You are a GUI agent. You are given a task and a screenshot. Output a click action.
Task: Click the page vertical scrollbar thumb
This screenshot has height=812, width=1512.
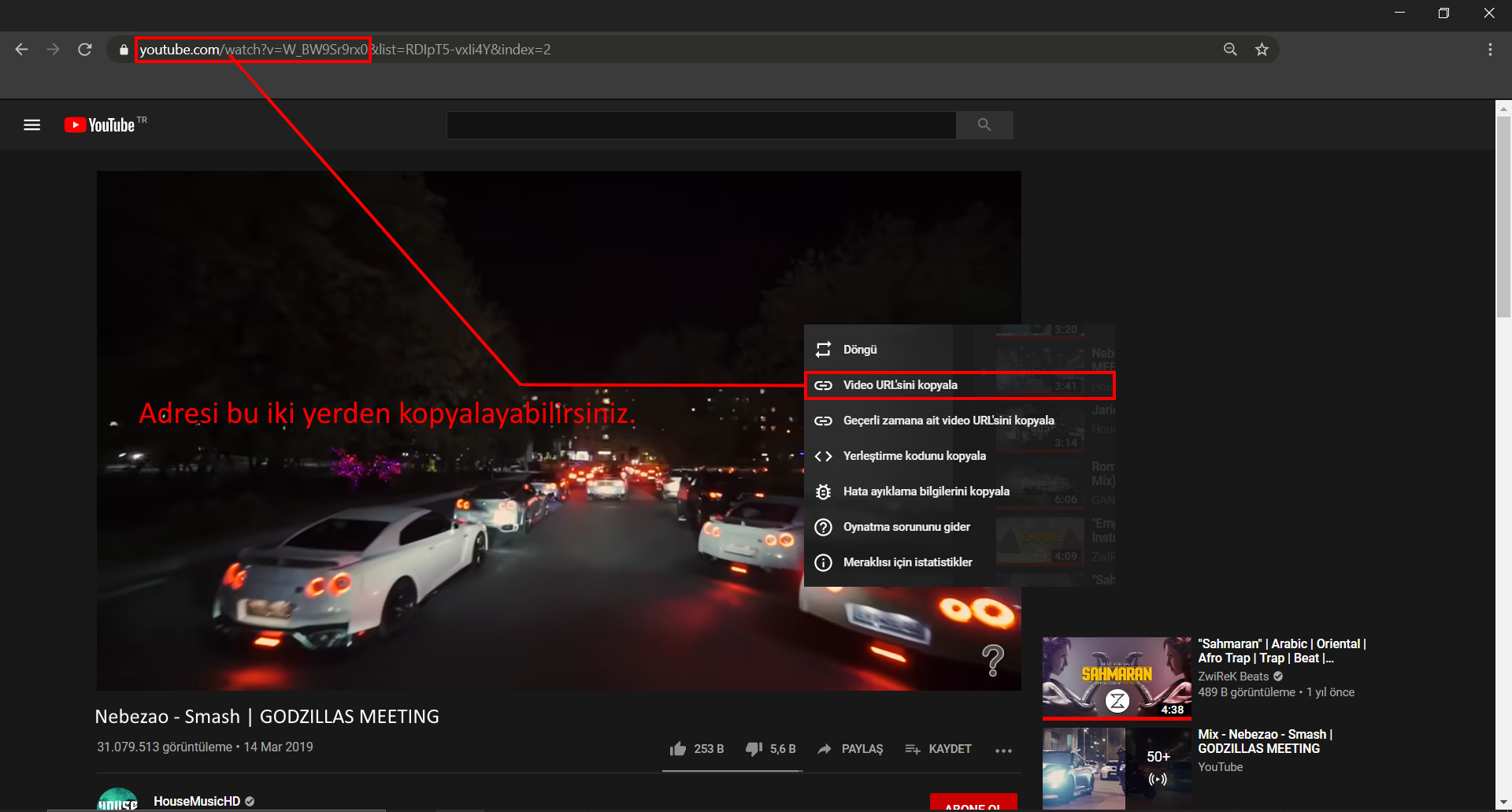[x=1503, y=217]
